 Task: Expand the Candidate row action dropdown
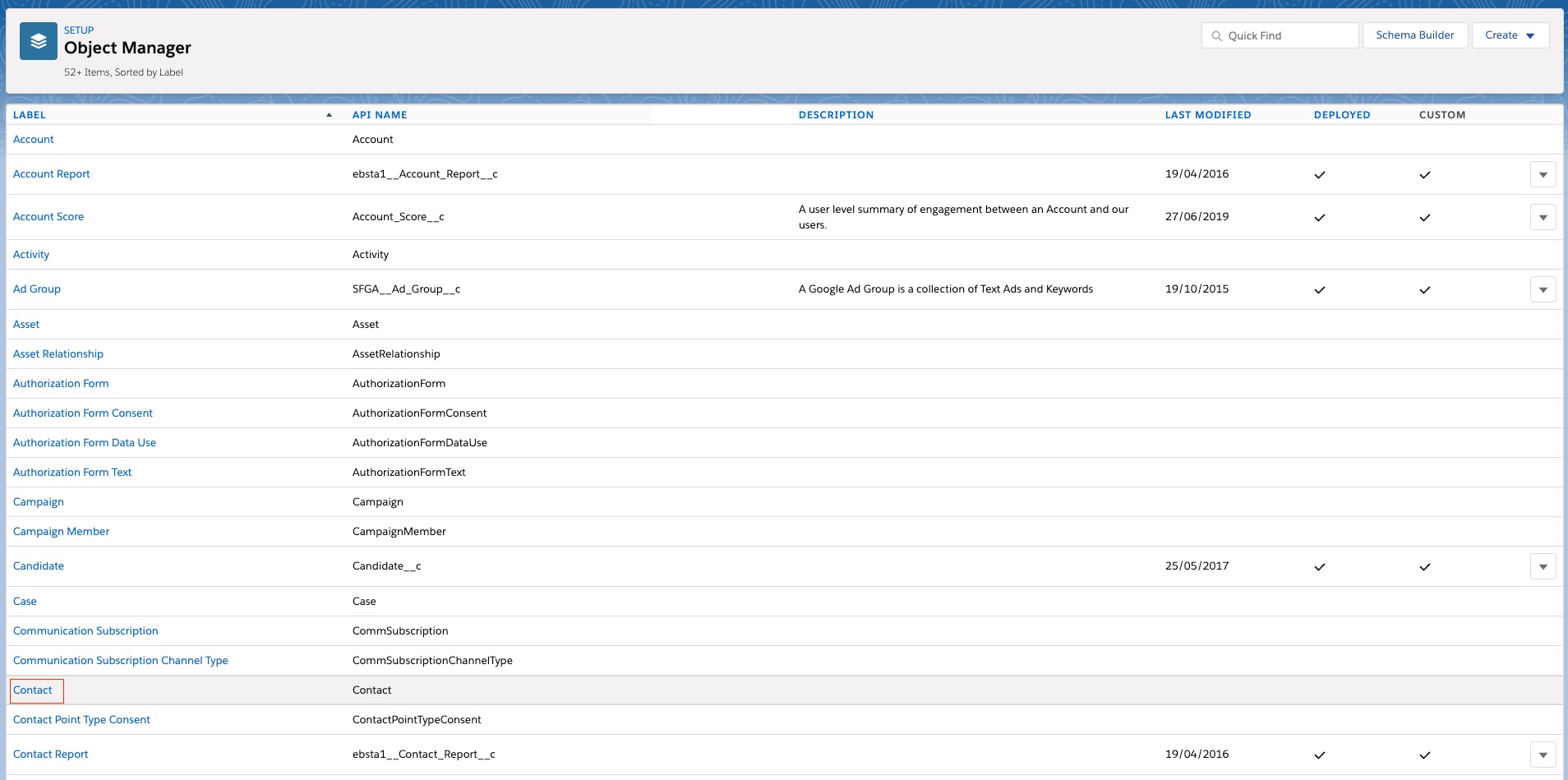(1543, 567)
